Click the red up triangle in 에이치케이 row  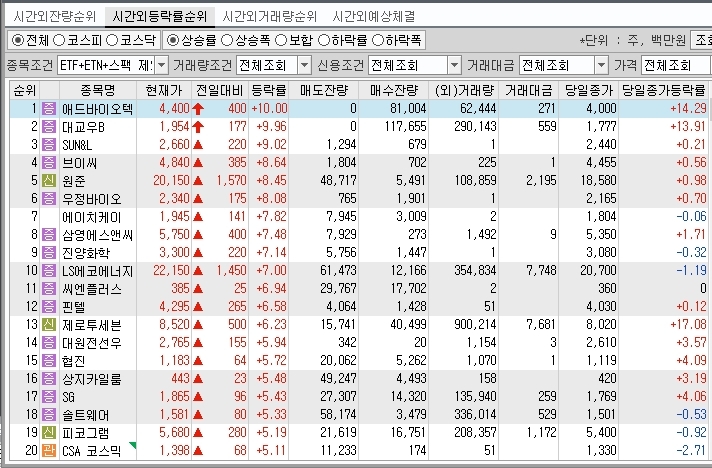coord(198,217)
